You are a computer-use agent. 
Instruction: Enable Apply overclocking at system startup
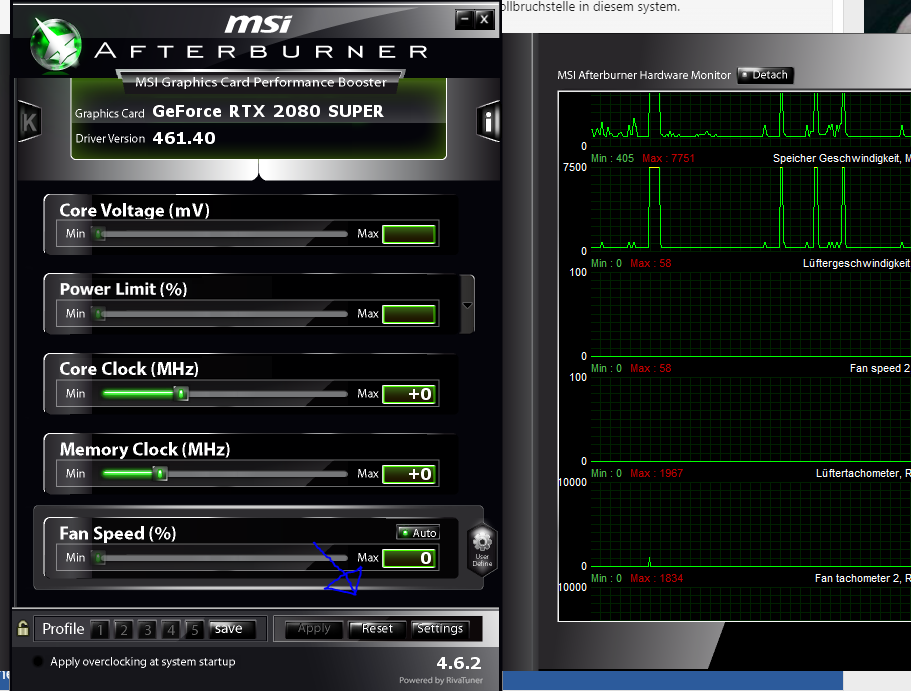click(38, 661)
